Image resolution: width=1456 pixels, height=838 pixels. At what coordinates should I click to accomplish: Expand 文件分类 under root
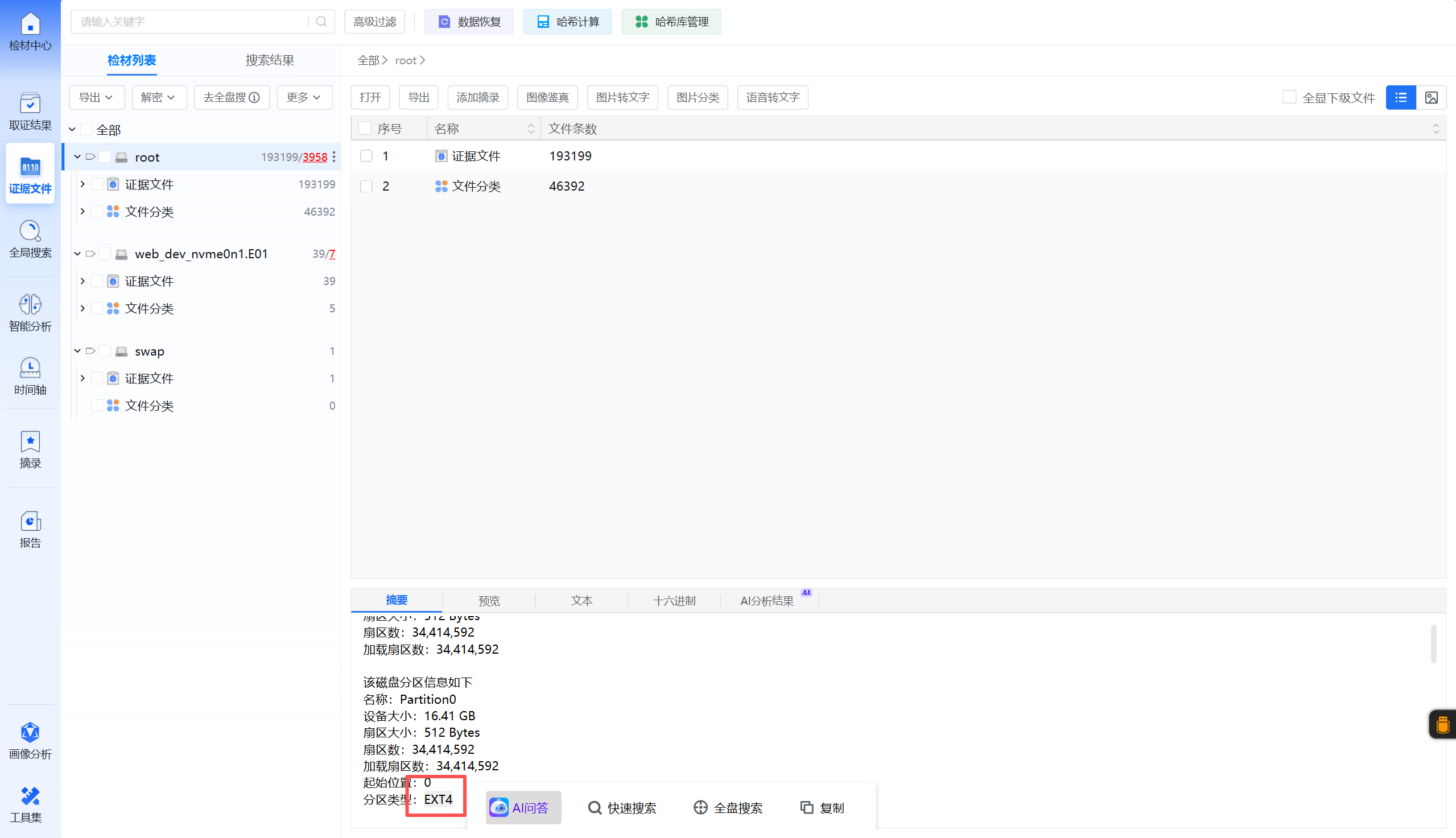coord(83,211)
